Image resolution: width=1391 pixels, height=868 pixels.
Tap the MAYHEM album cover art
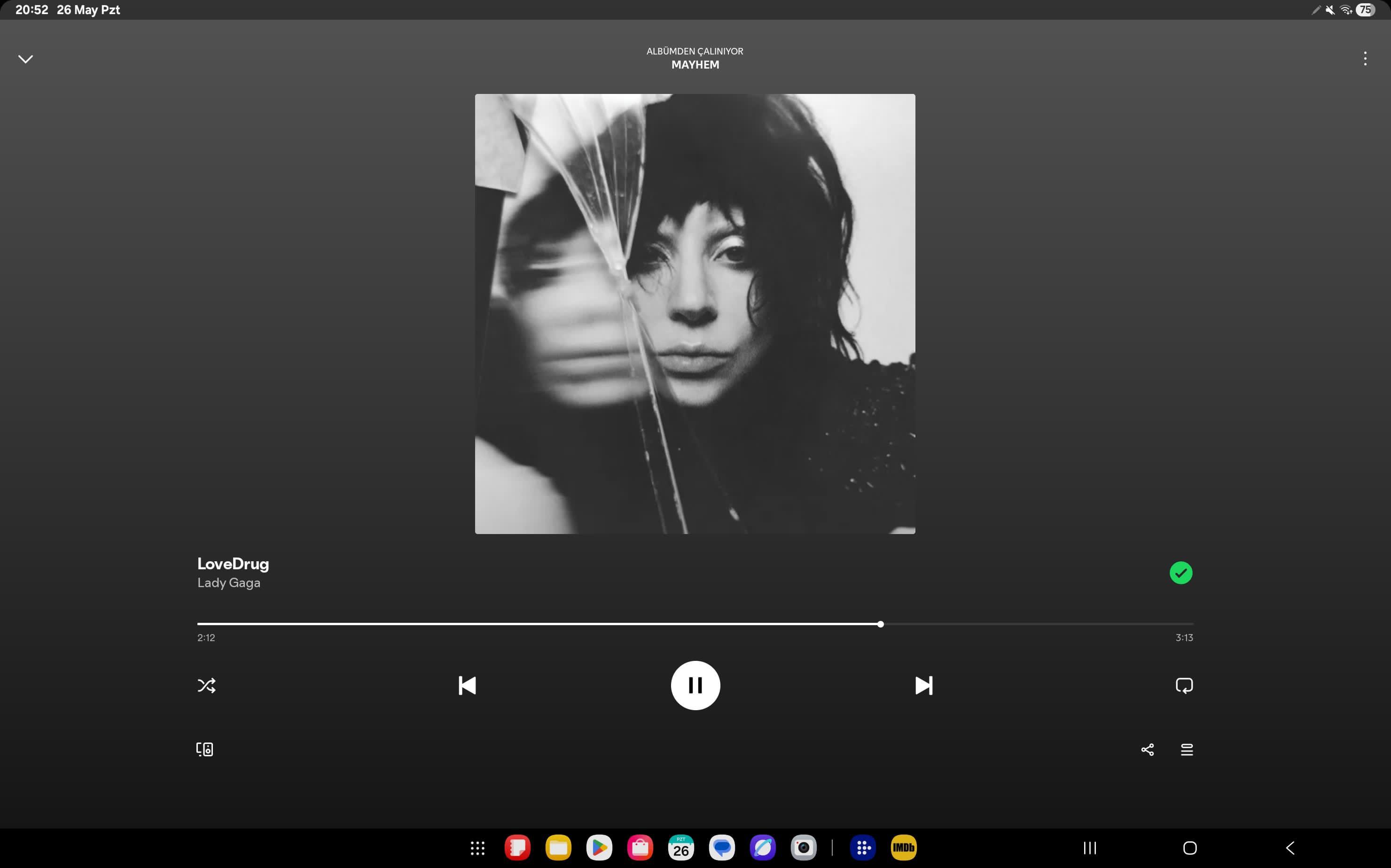pos(695,314)
